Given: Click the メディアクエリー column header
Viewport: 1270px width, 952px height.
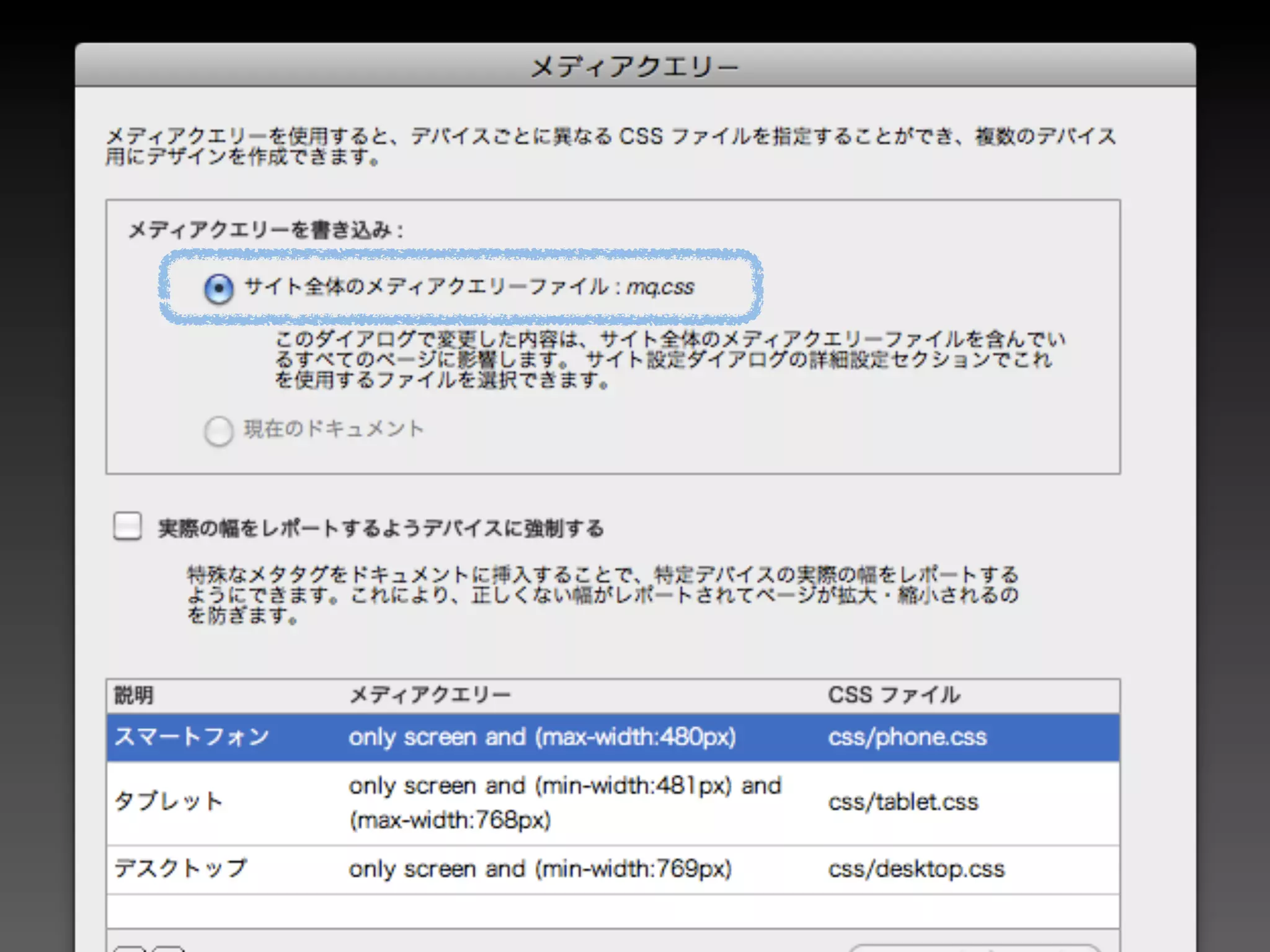Looking at the screenshot, I should [430, 695].
